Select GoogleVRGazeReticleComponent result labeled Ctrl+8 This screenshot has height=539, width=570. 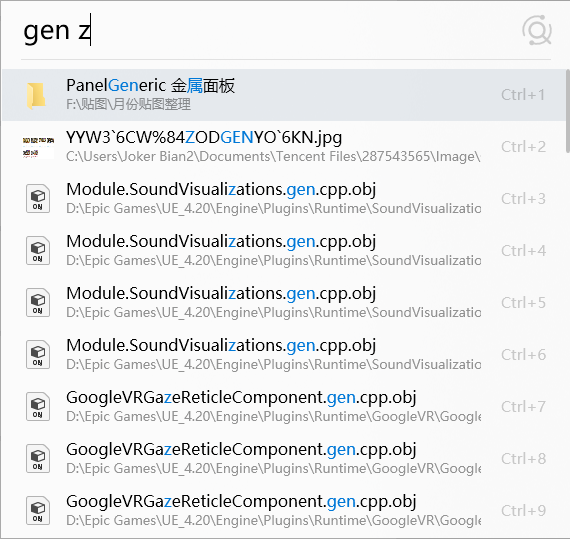(x=284, y=459)
